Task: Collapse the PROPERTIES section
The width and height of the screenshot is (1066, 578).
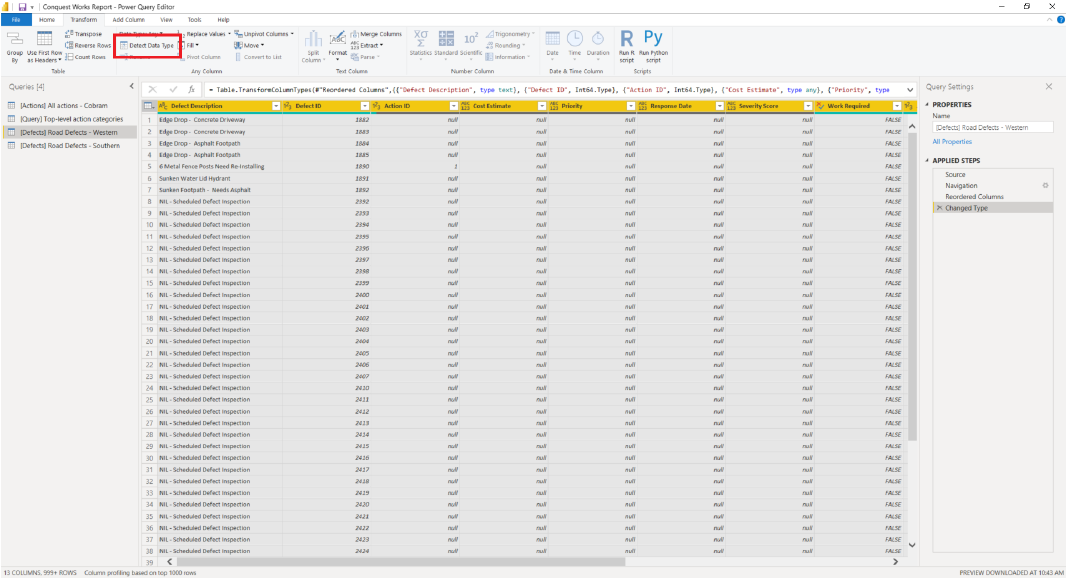Action: coord(927,105)
